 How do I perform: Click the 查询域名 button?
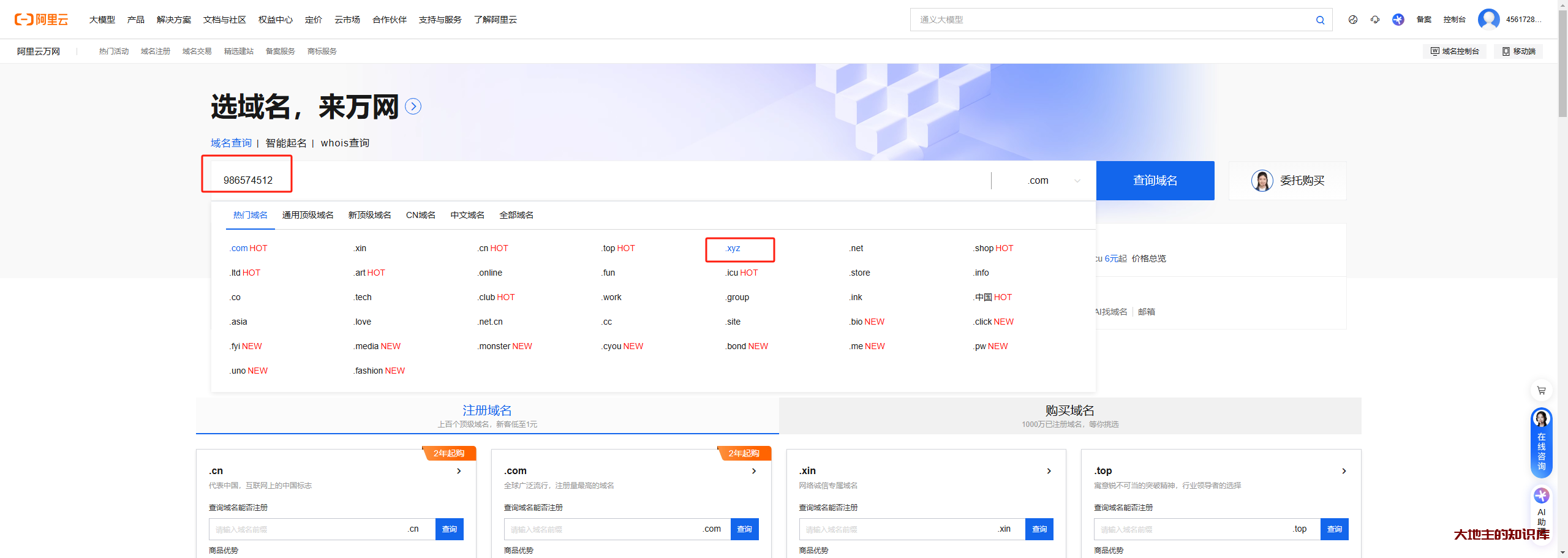(1155, 181)
